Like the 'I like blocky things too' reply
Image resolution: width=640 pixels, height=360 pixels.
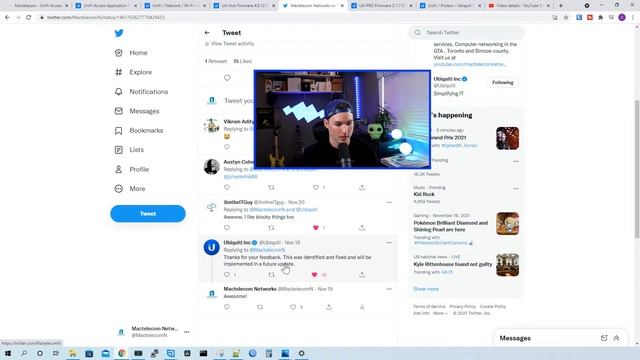click(316, 228)
